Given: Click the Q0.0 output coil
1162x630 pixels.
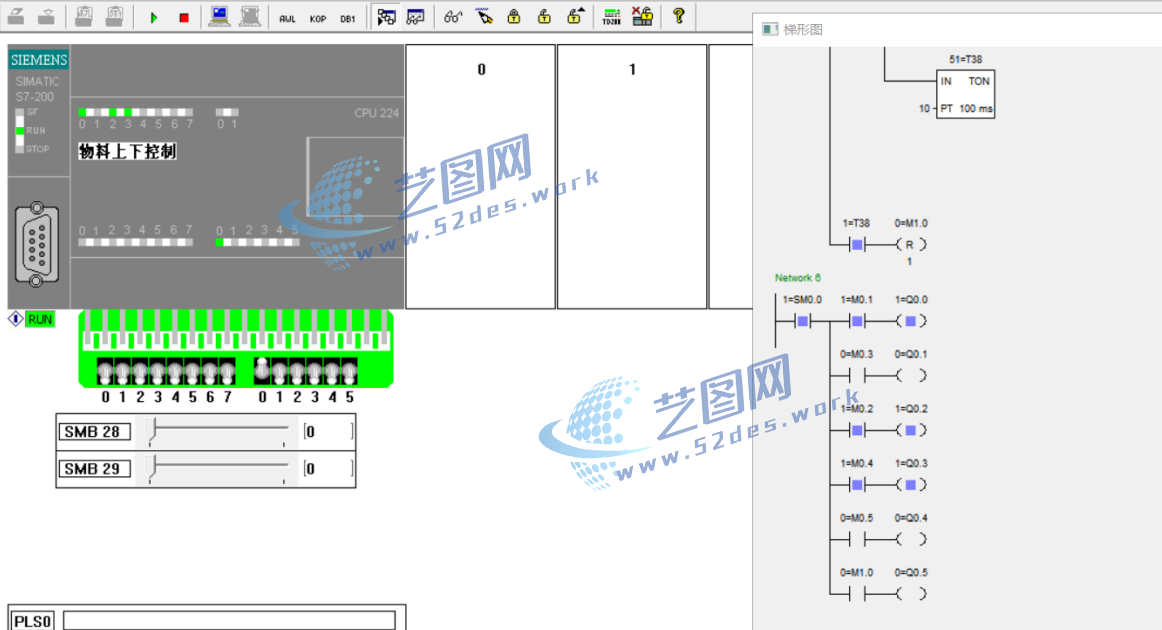Looking at the screenshot, I should tap(911, 321).
